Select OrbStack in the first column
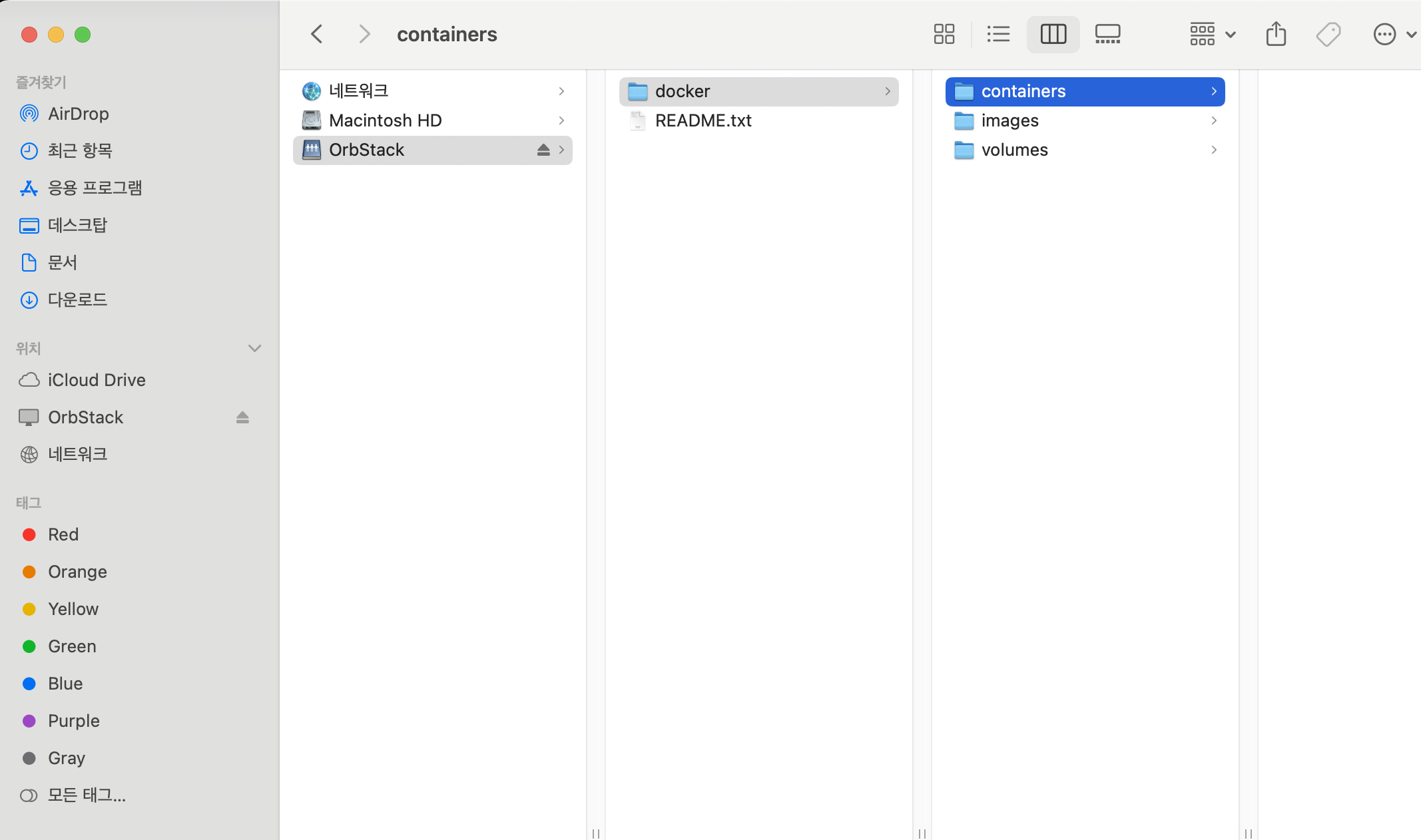The height and width of the screenshot is (840, 1421). point(433,150)
